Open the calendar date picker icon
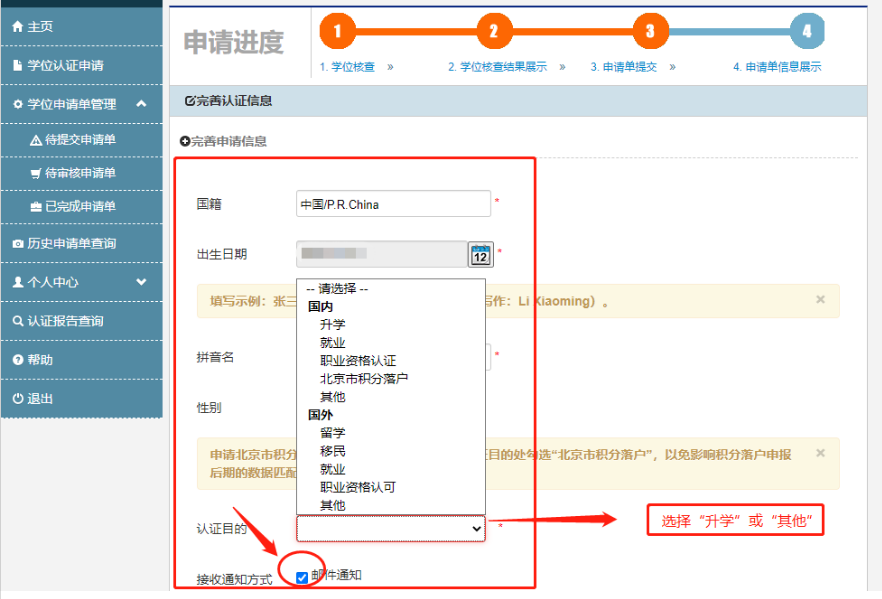882x599 pixels. [481, 254]
